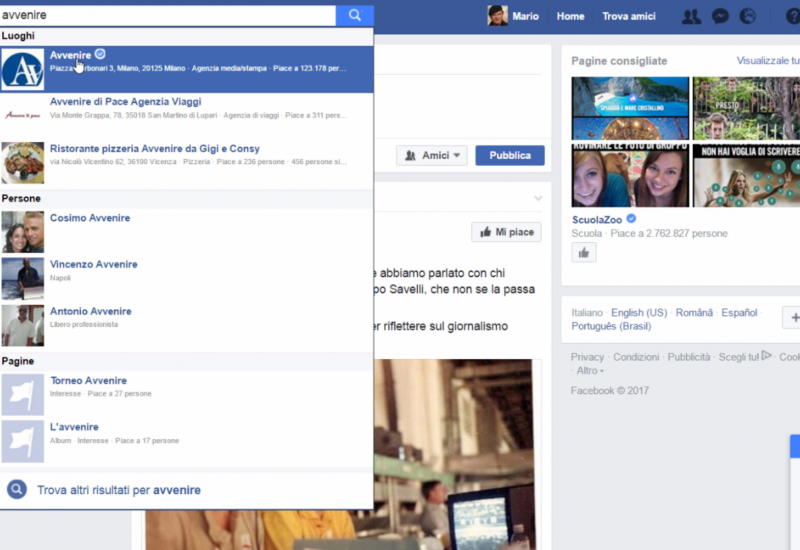Click the Visualizzale tutte link
800x550 pixels.
click(768, 61)
